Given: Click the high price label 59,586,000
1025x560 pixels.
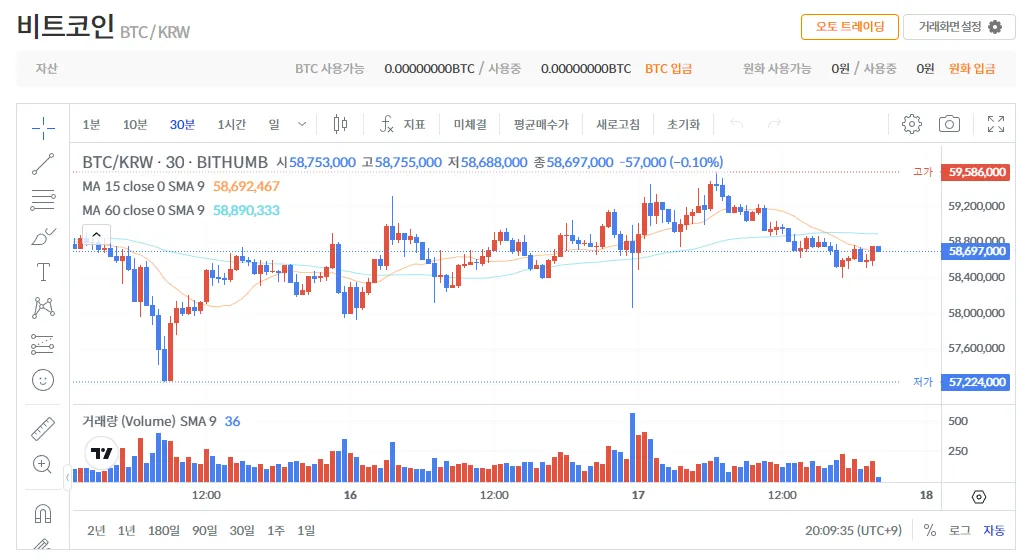Looking at the screenshot, I should coord(977,173).
